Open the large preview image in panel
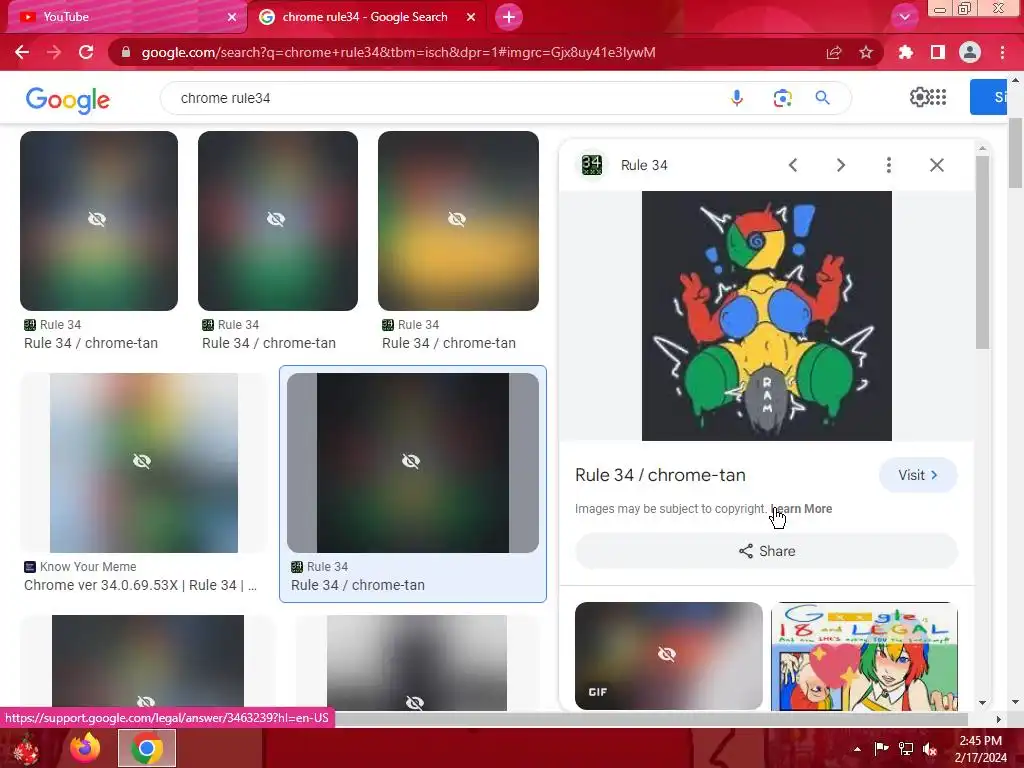 767,316
